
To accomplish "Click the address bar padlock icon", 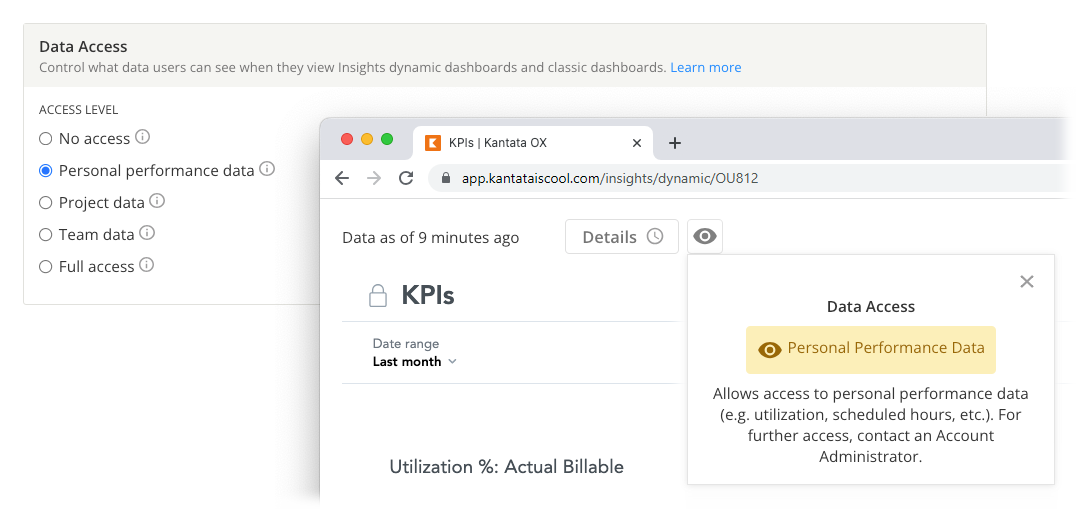I will 446,178.
